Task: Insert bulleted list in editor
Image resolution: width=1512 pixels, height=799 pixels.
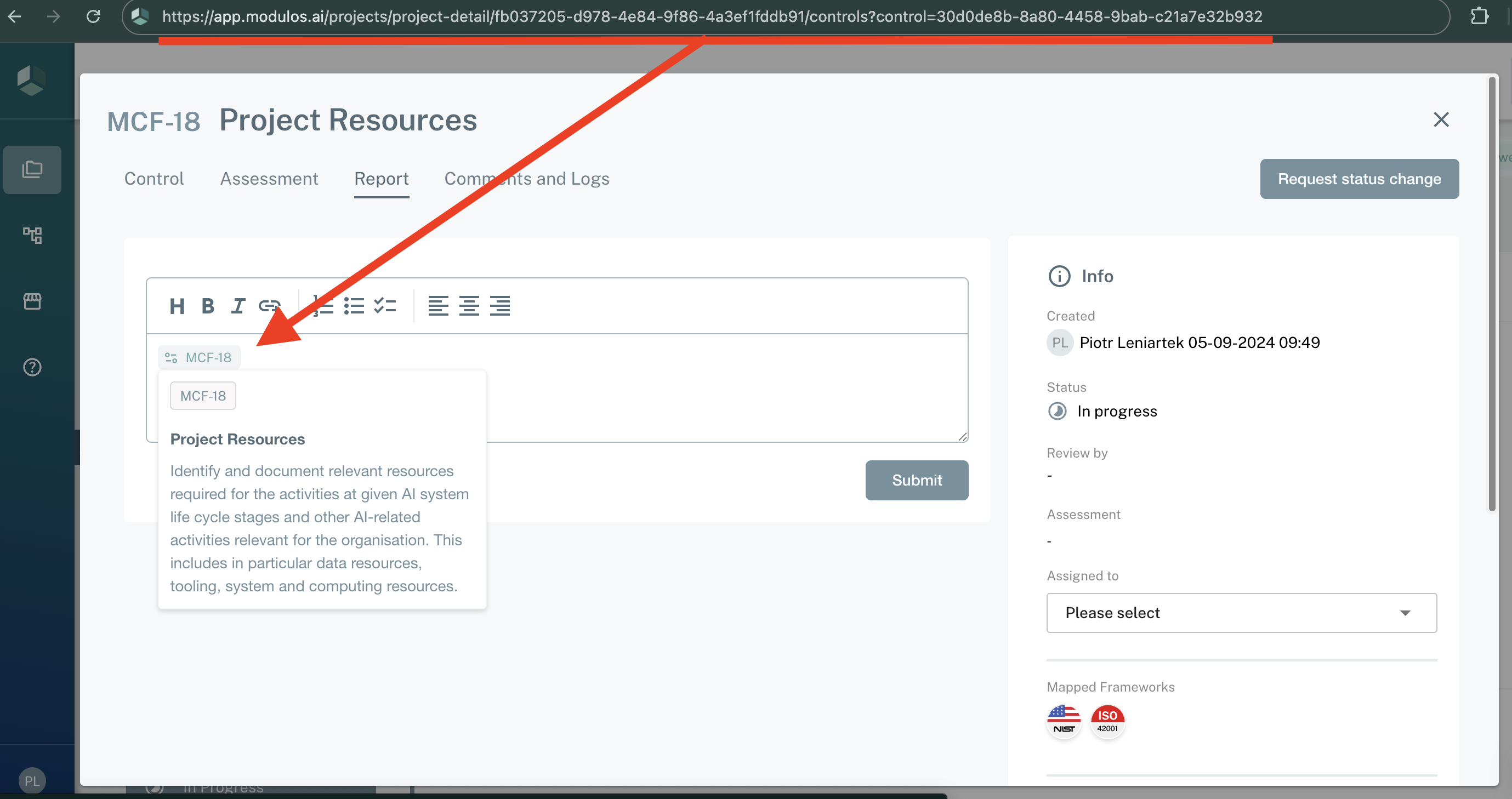Action: coord(354,306)
